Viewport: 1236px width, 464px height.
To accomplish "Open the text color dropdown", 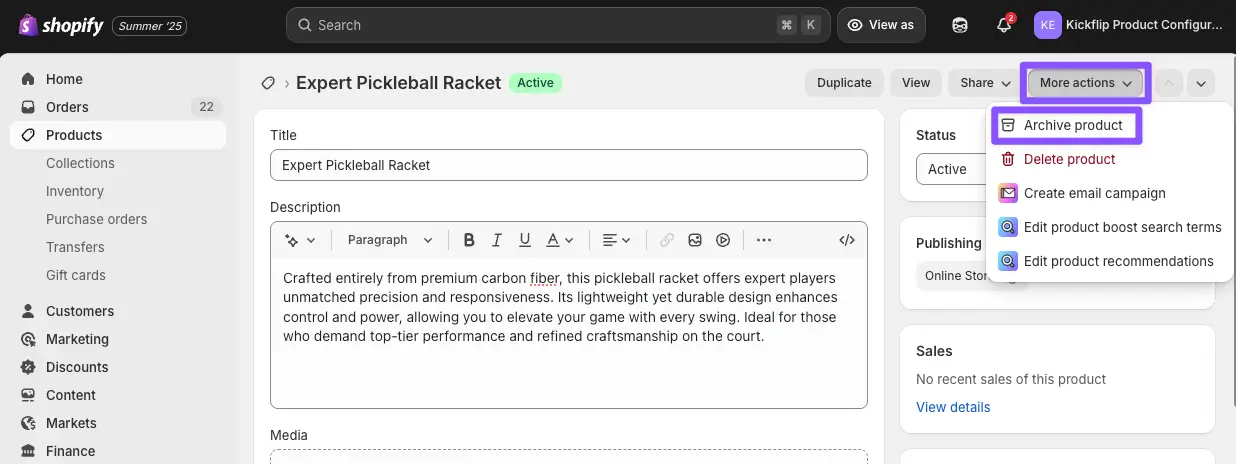I will 560,240.
